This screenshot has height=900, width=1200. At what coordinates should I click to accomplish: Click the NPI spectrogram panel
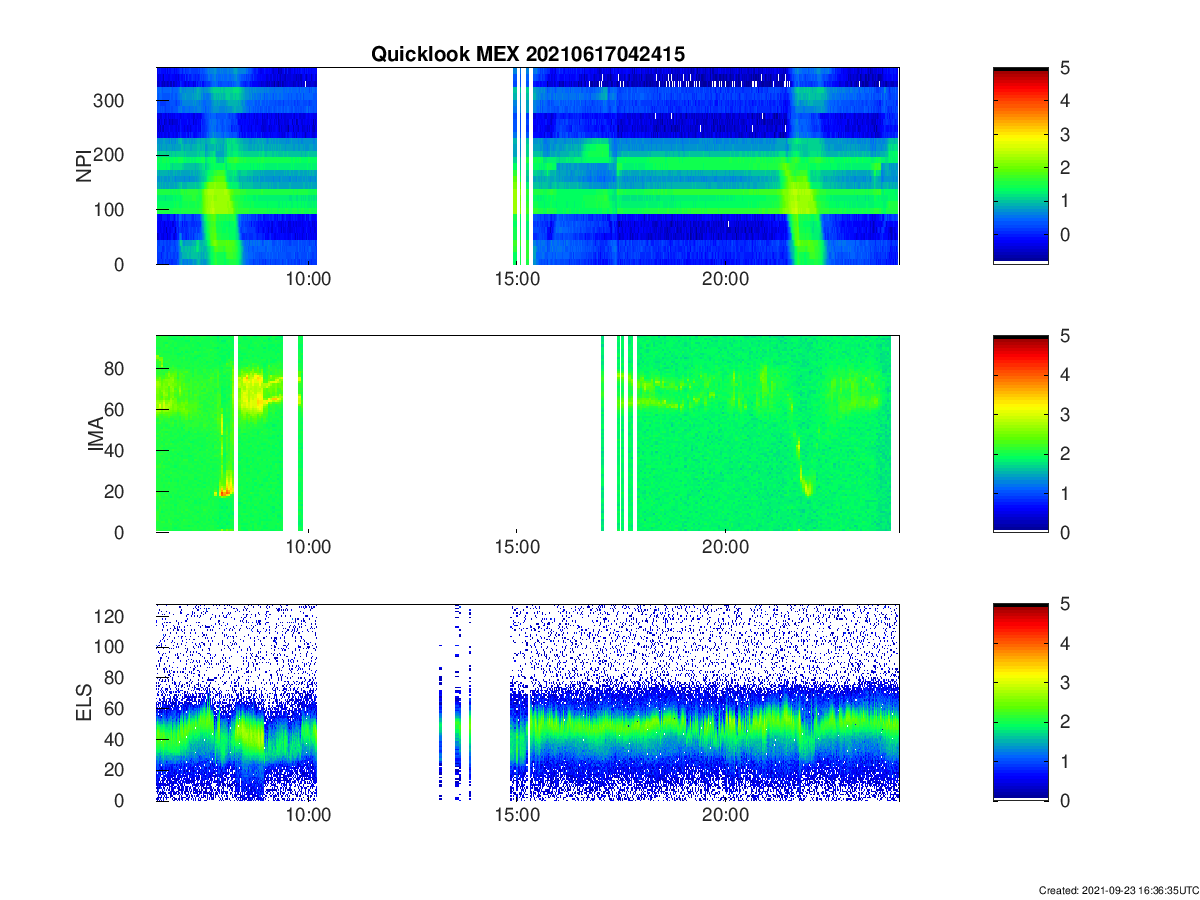(x=527, y=165)
